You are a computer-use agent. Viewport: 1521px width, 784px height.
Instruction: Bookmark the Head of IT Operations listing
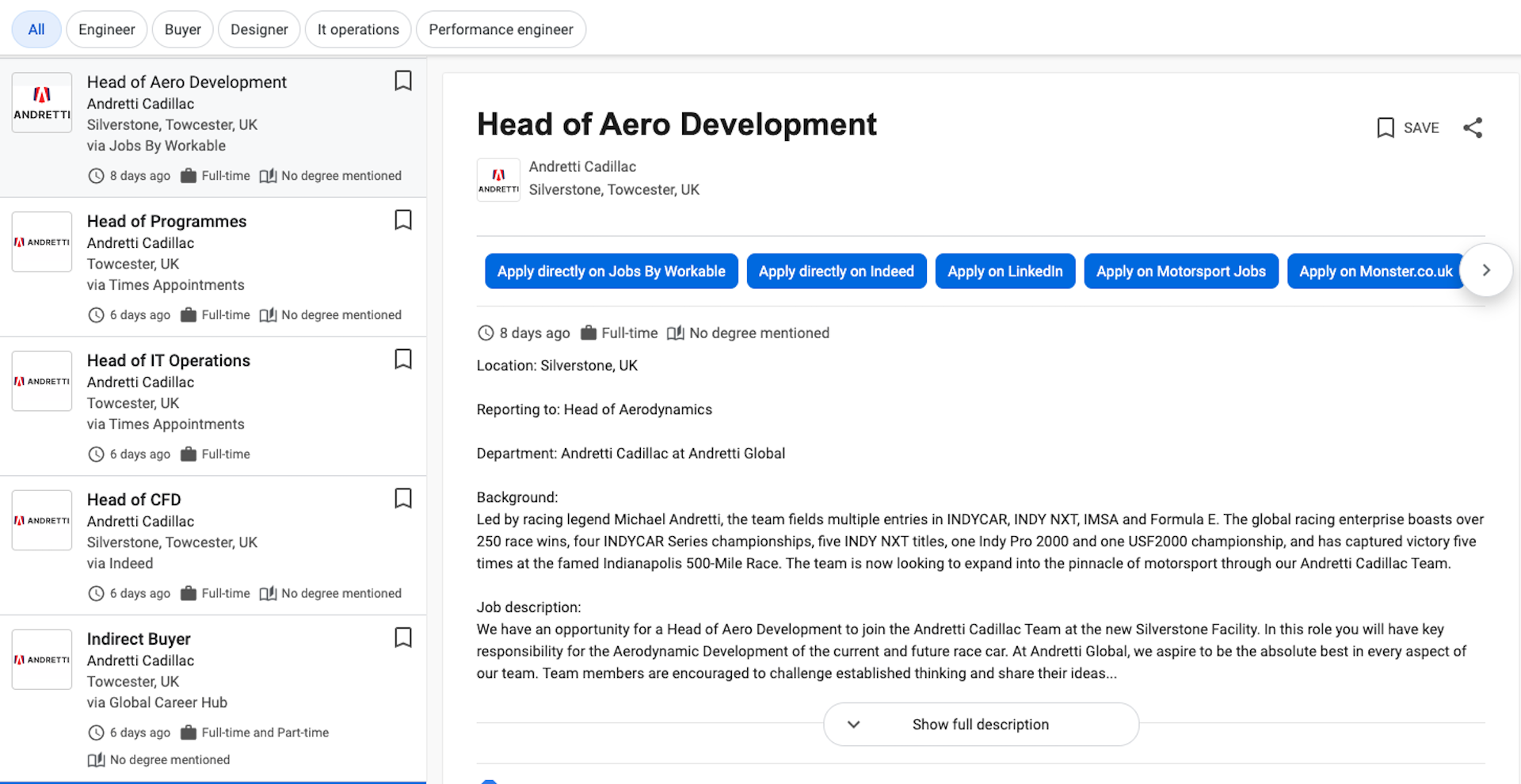tap(402, 360)
